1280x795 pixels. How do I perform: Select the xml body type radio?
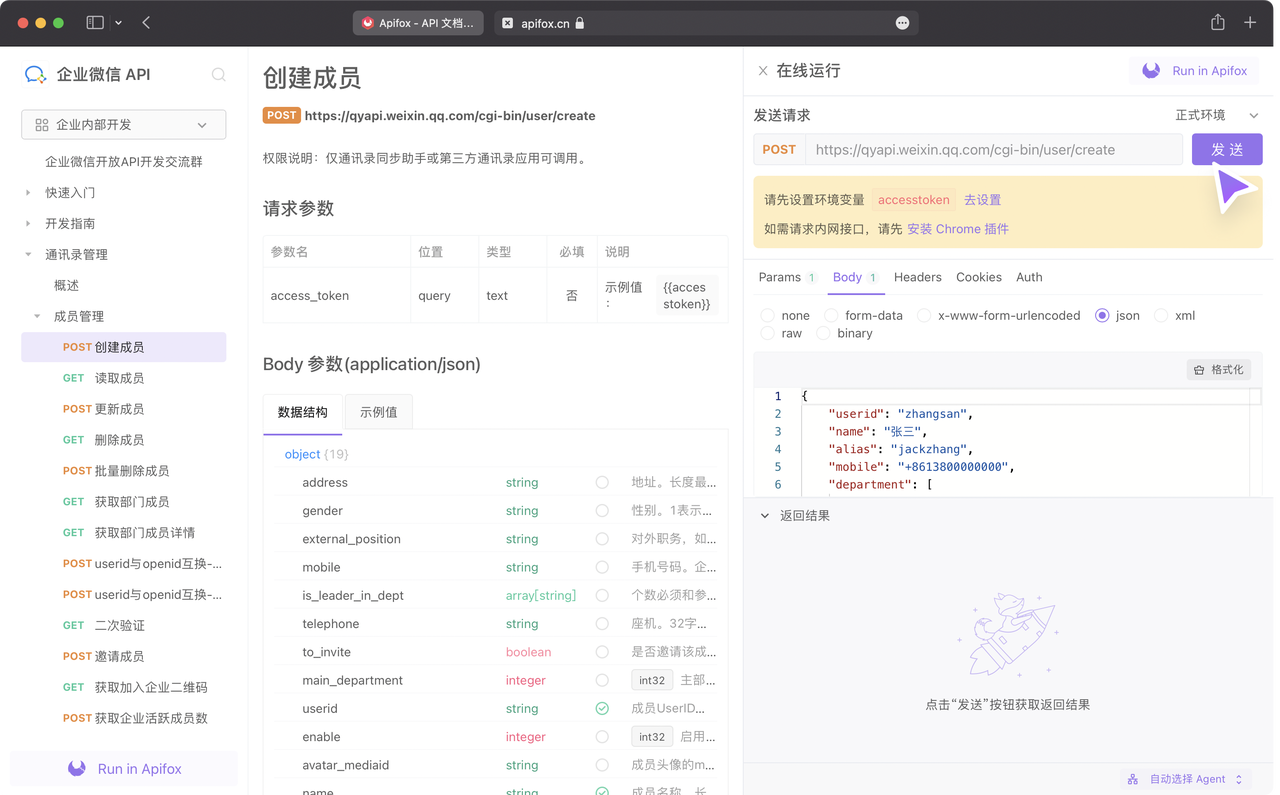(x=1161, y=315)
